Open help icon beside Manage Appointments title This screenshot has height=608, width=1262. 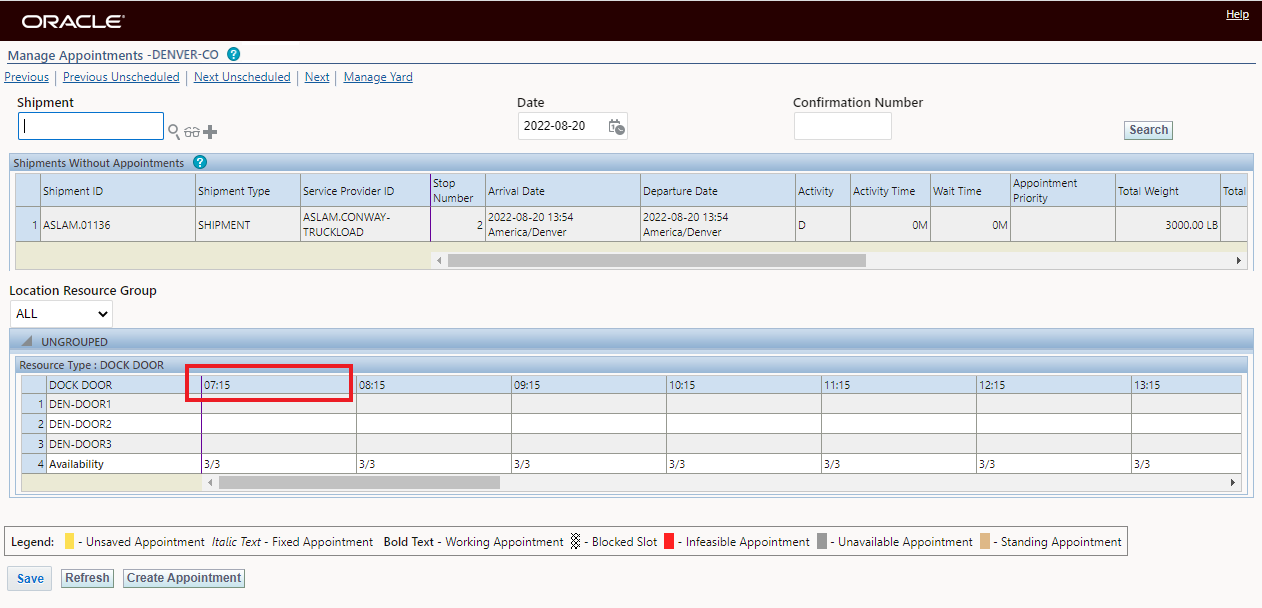233,55
